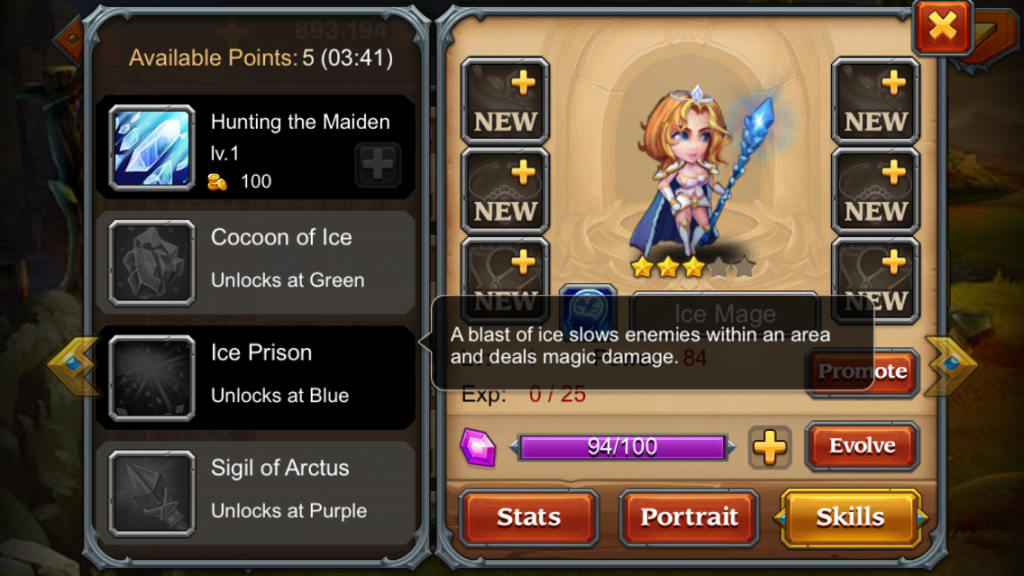Open the middle-left NEW equipment slot
The image size is (1024, 576).
click(x=505, y=191)
